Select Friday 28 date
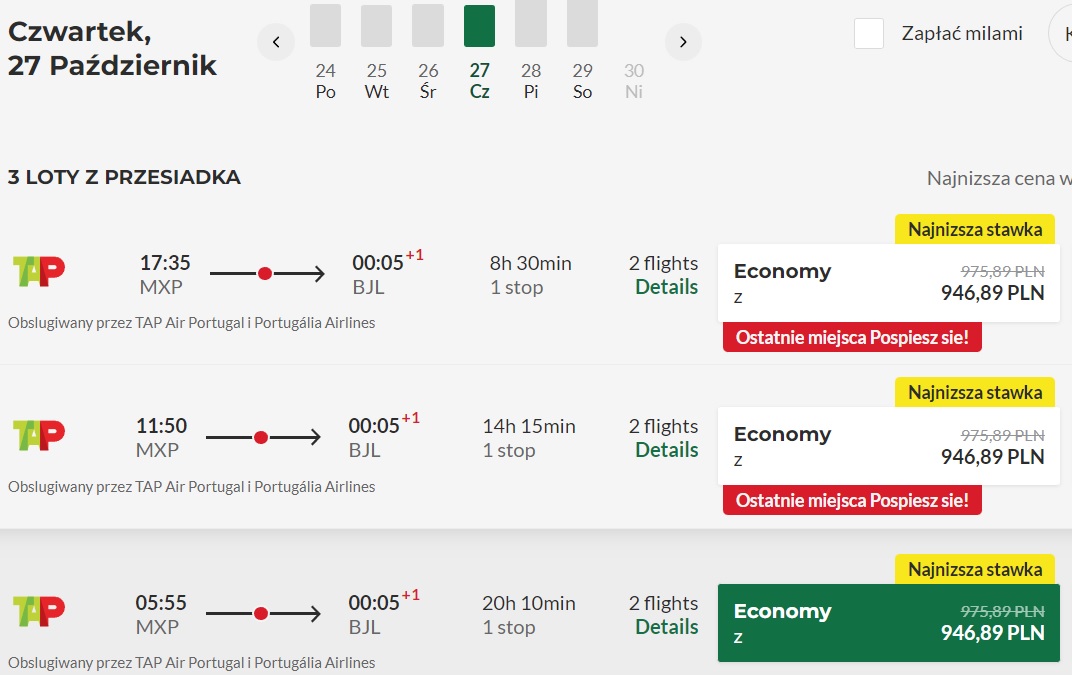 click(531, 81)
